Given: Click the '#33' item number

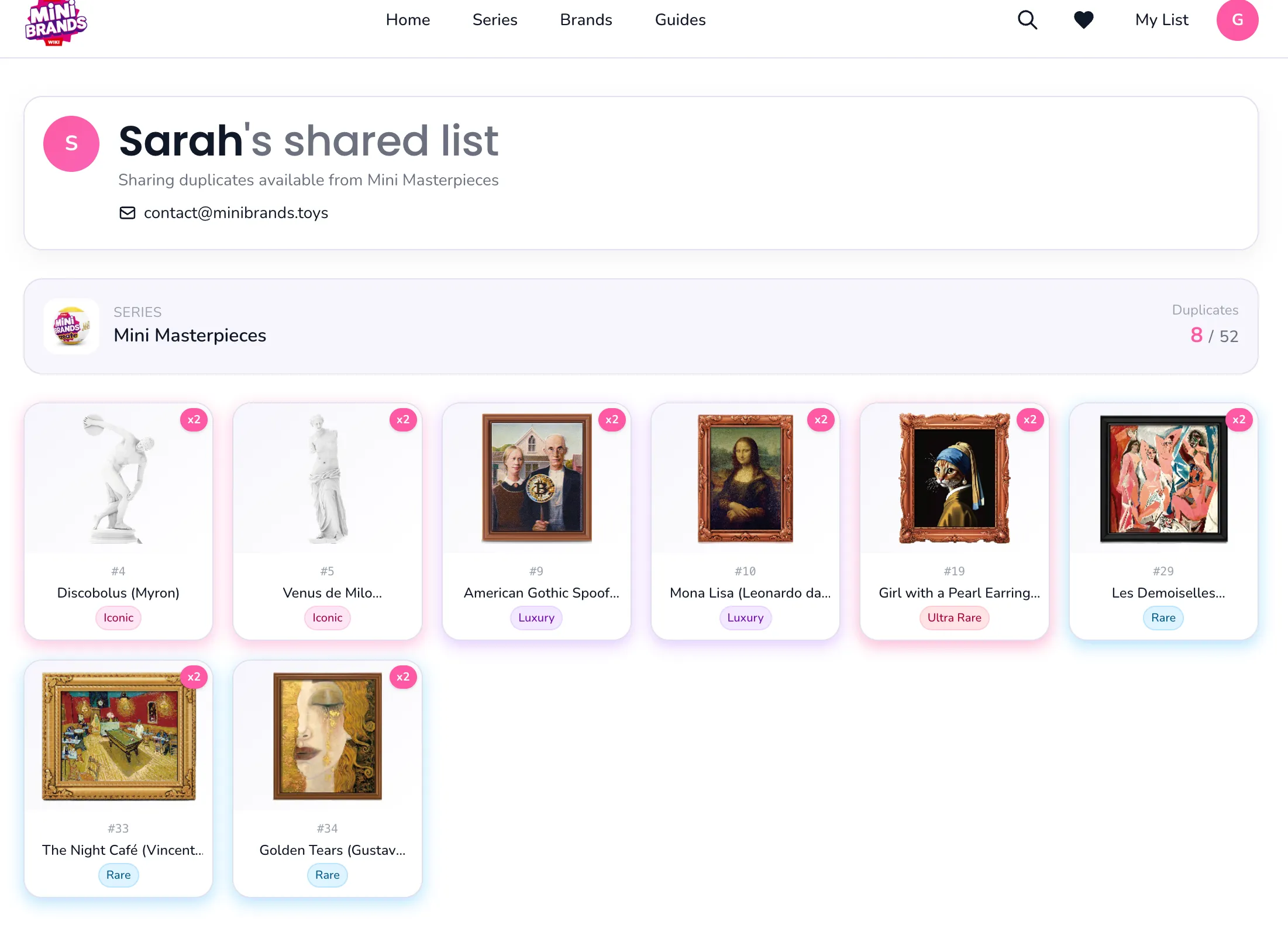Looking at the screenshot, I should (x=118, y=829).
